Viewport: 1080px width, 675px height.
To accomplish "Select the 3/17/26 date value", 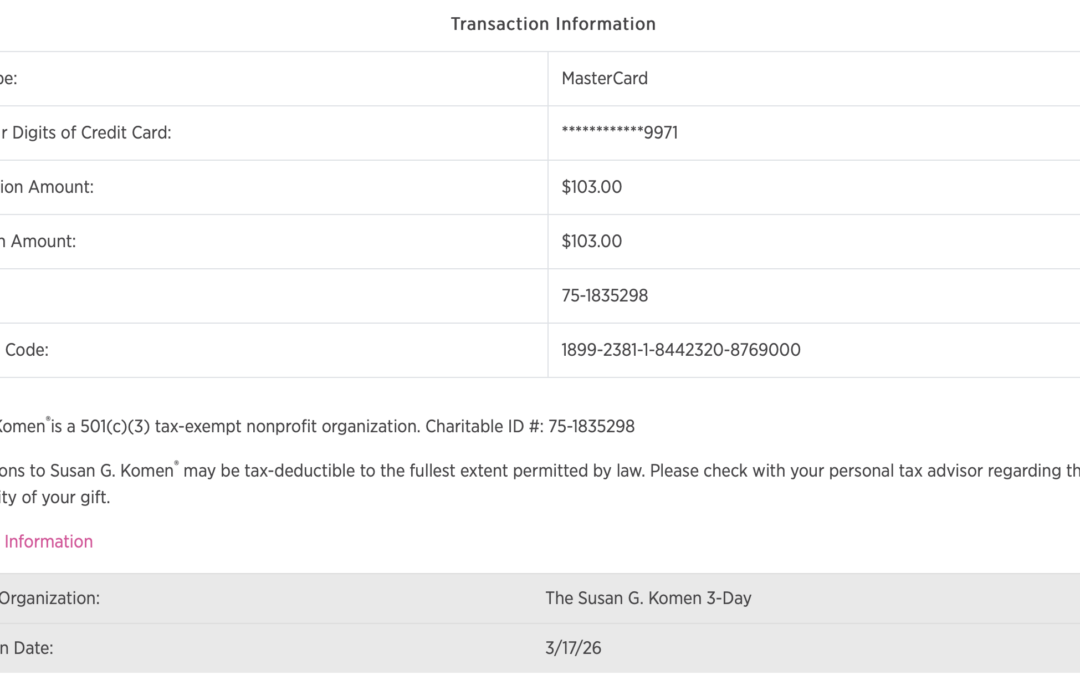I will 573,648.
